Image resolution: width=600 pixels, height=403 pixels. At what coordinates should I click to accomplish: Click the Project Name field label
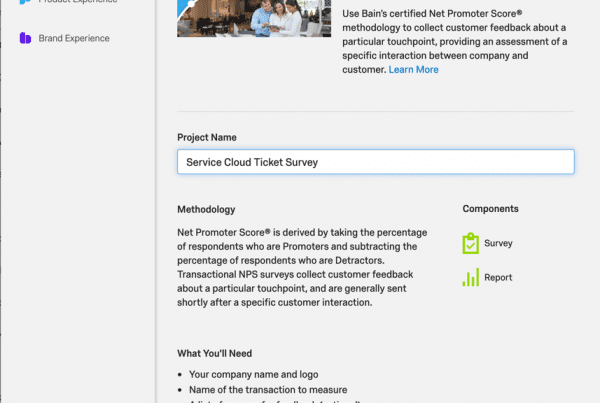tap(207, 137)
